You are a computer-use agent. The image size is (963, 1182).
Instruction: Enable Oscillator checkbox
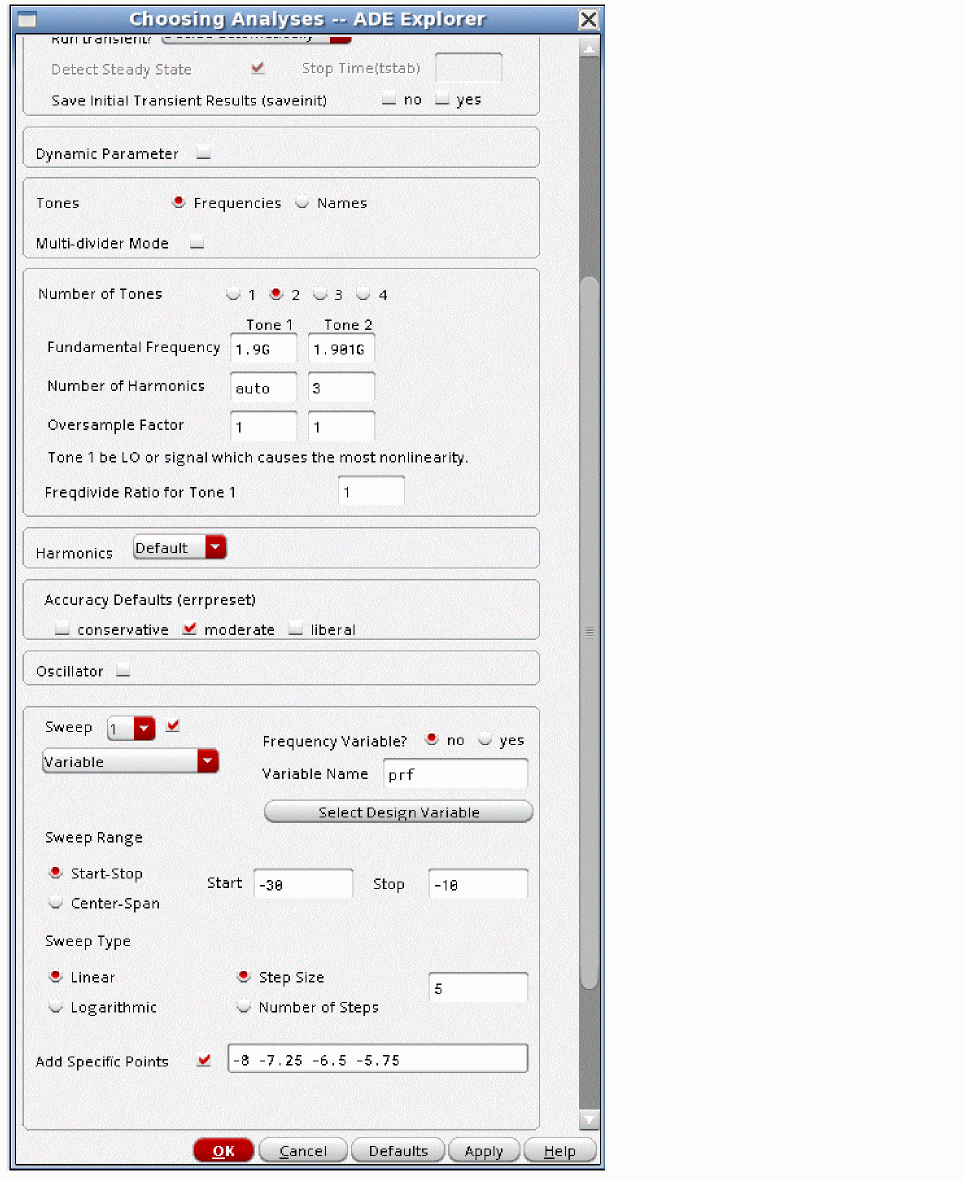click(x=123, y=670)
